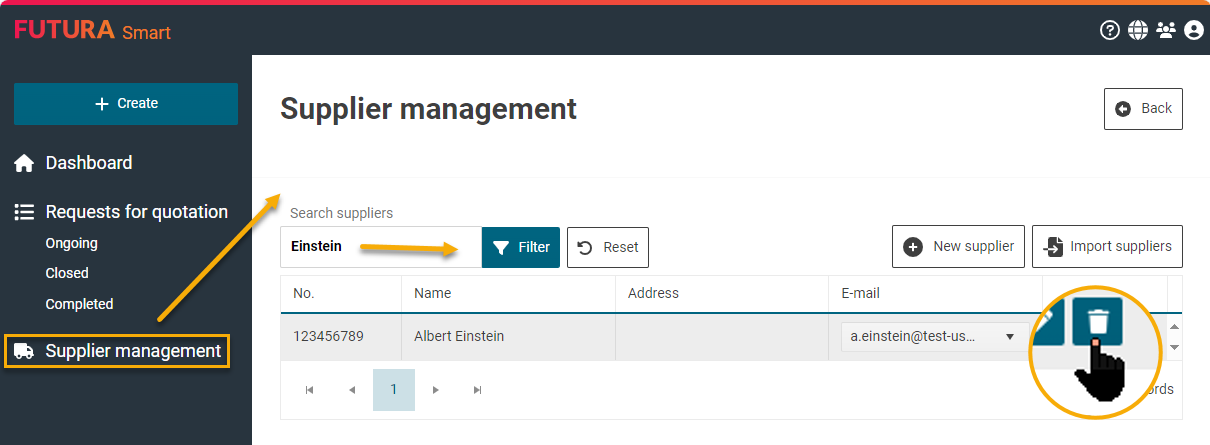Screen dimensions: 1210x445
Task: Open the user profile account icon
Action: 1193,31
